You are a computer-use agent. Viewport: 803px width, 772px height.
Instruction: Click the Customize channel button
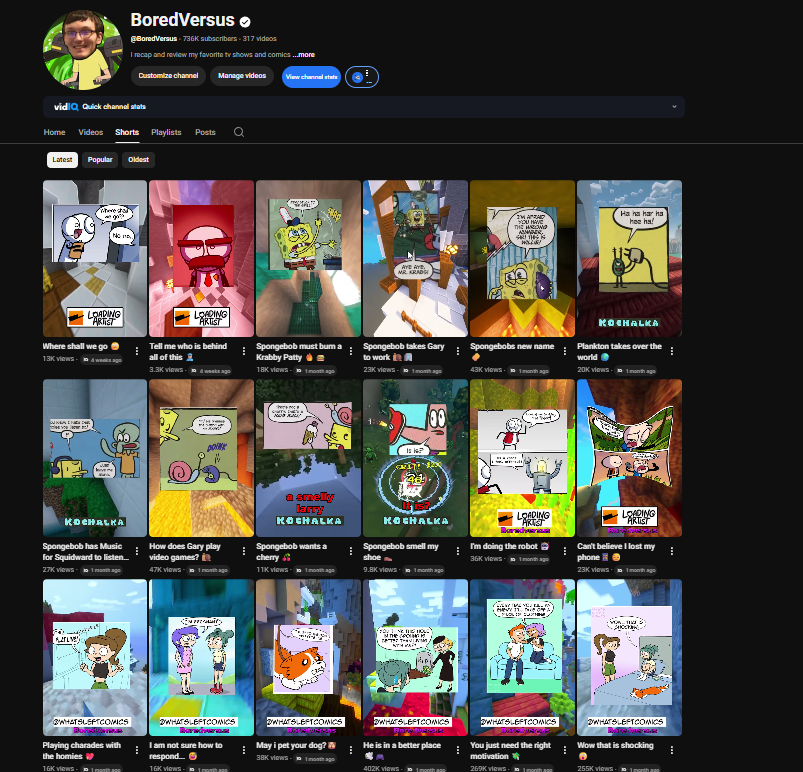(168, 76)
